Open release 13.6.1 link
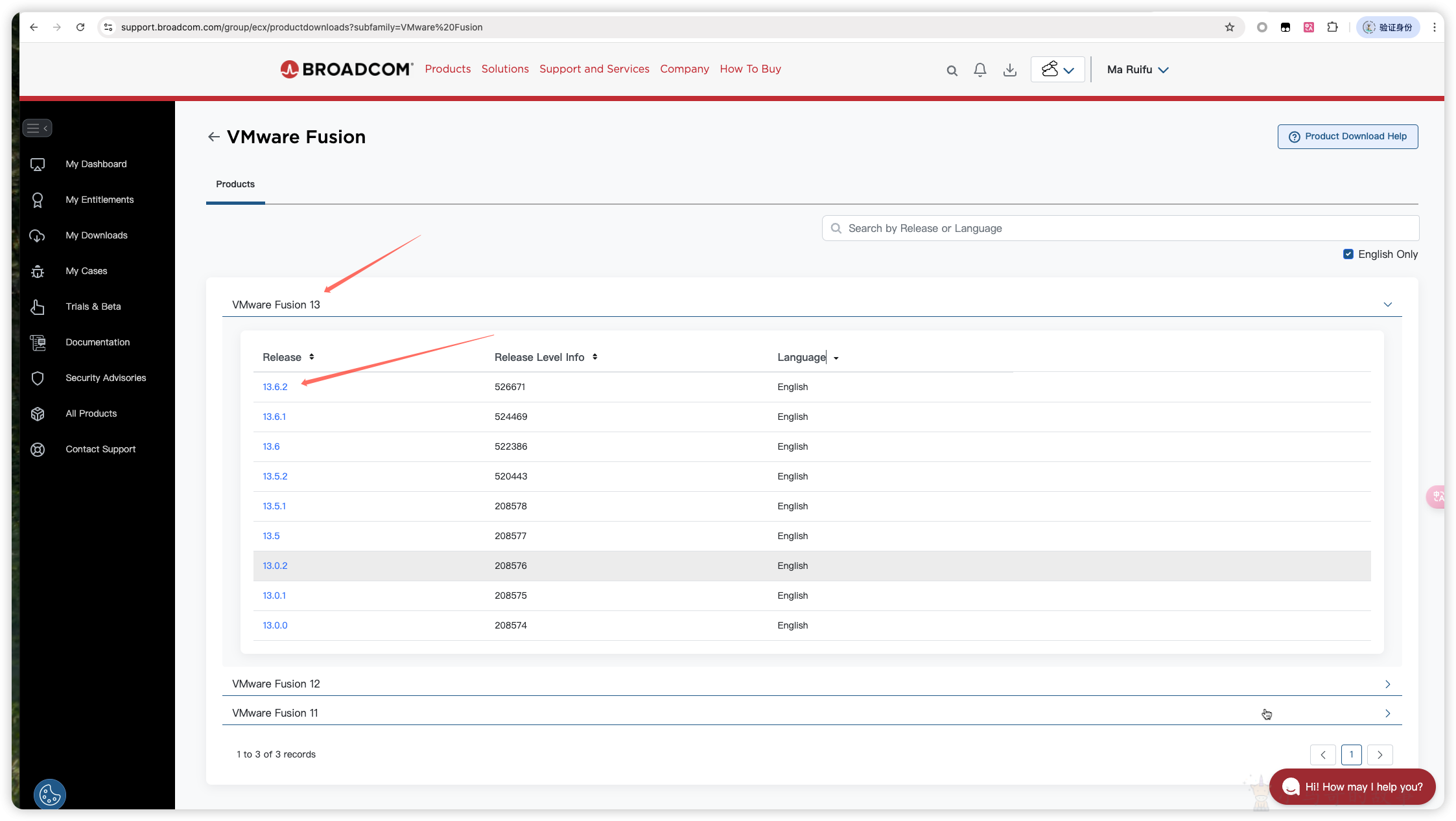This screenshot has width=1456, height=821. 274,417
